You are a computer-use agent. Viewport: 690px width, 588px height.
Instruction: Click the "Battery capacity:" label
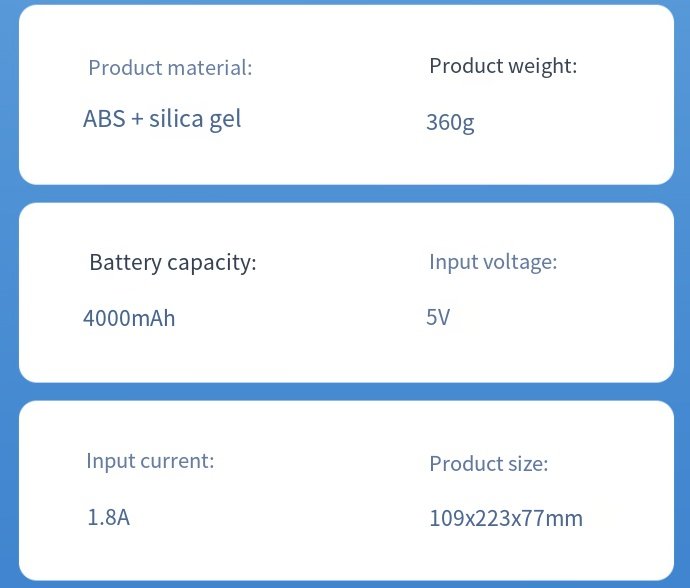(x=173, y=263)
